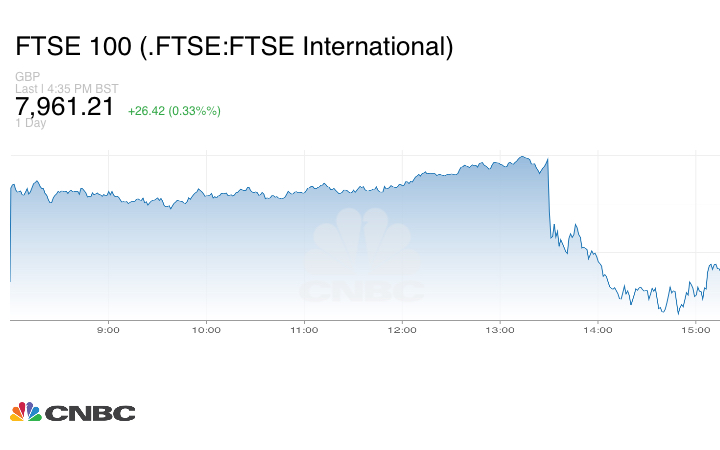Click the 15:00 time axis label
The height and width of the screenshot is (450, 720).
(695, 329)
